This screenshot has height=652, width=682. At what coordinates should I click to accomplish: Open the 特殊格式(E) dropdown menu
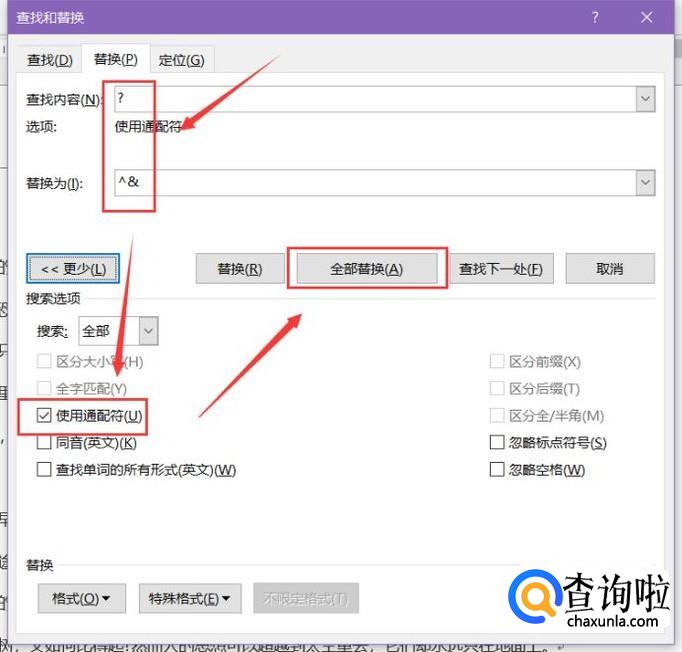point(190,599)
